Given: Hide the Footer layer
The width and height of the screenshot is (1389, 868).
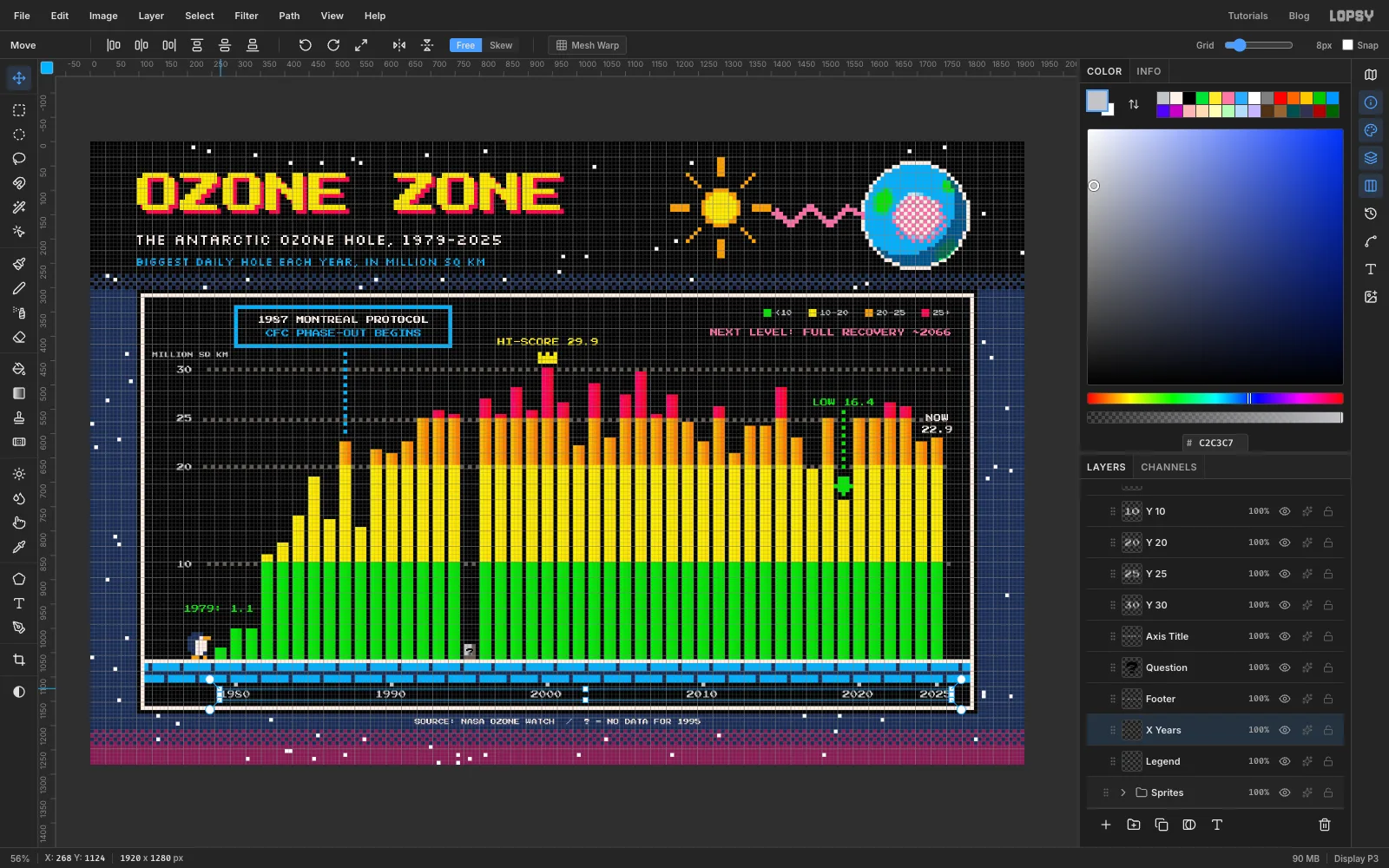Looking at the screenshot, I should [x=1285, y=699].
